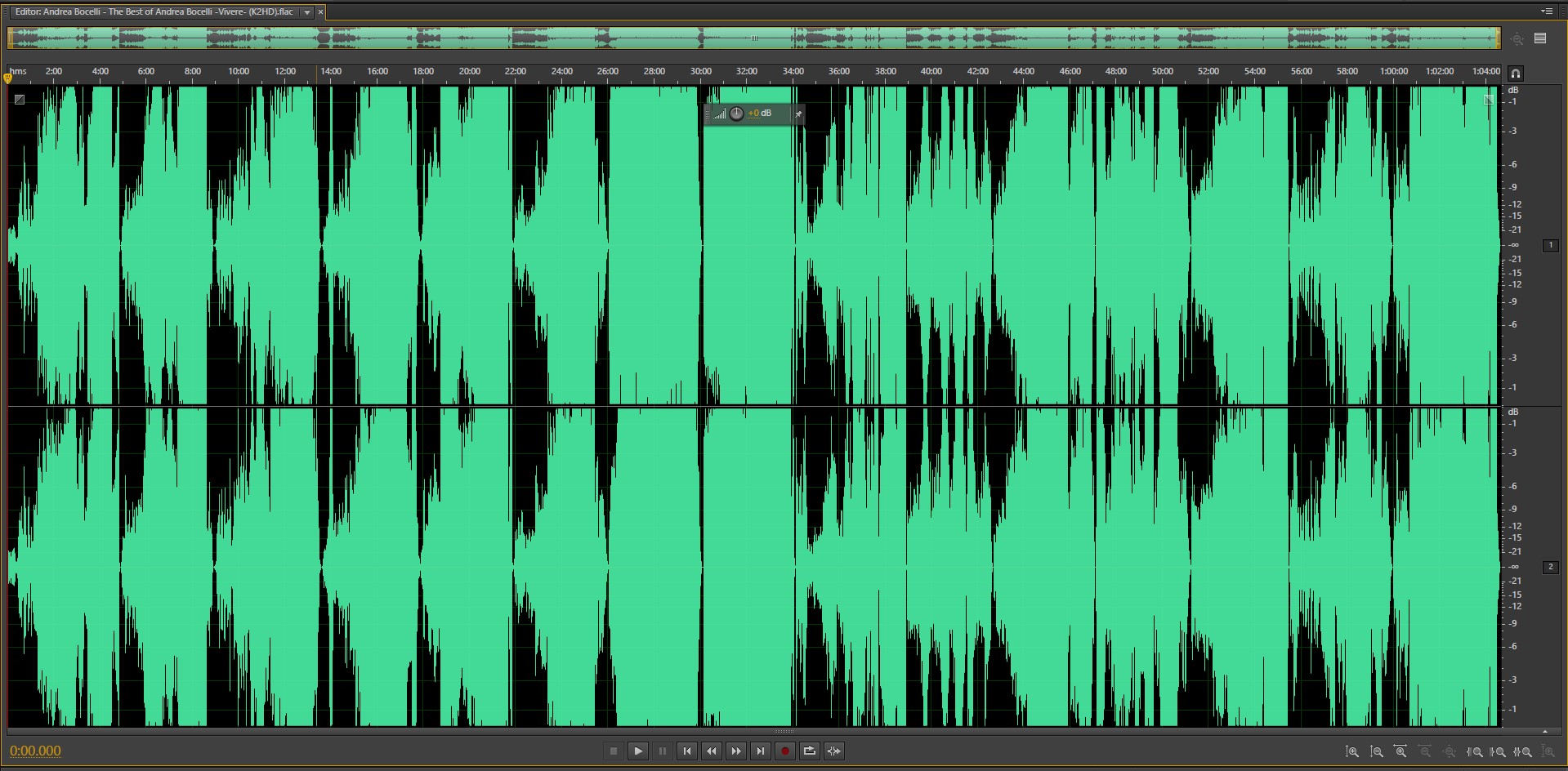Image resolution: width=1568 pixels, height=771 pixels.
Task: Click the HUD volume adjustment knob
Action: (736, 114)
